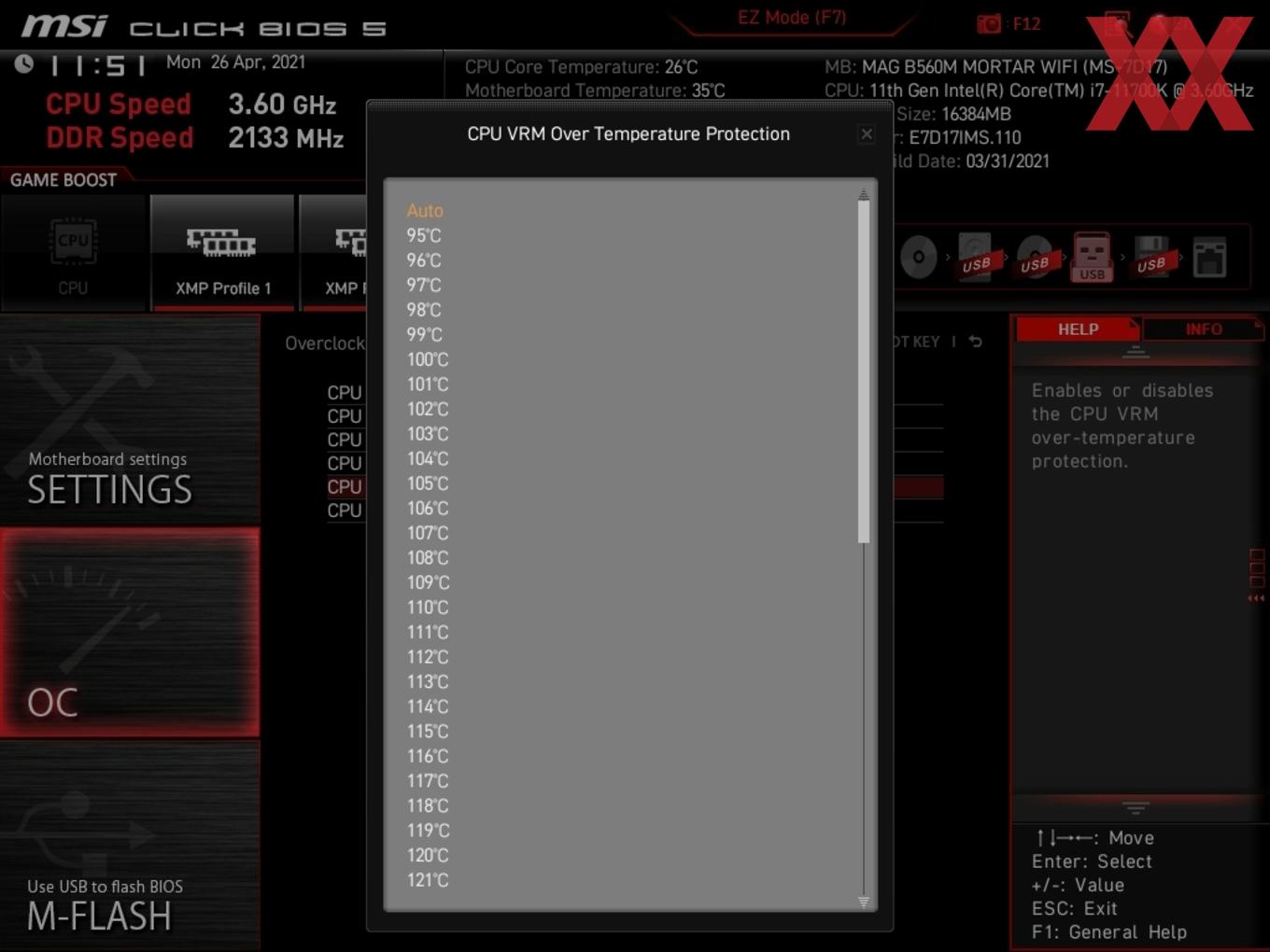Select 99°C temperature option
Viewport: 1270px width, 952px height.
coord(424,335)
